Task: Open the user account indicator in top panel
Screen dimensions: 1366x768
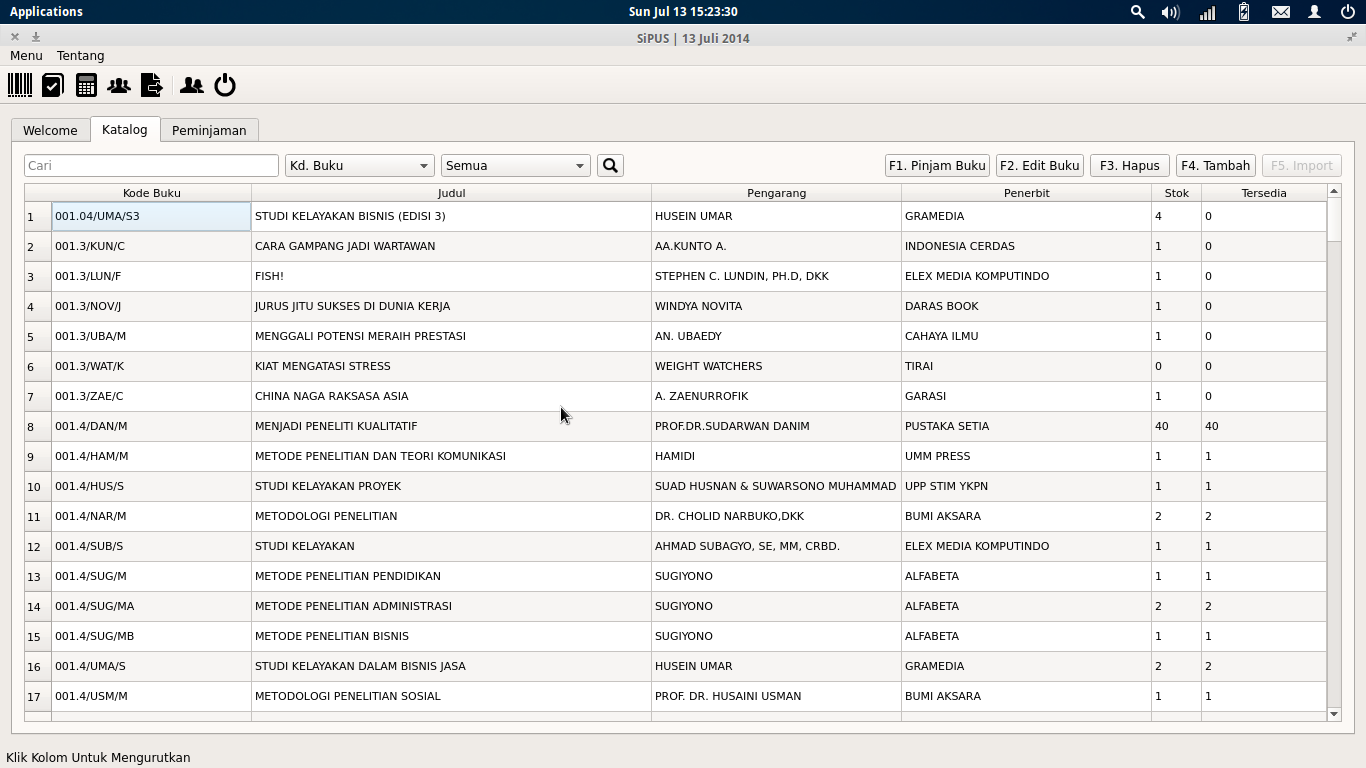Action: 1315,12
